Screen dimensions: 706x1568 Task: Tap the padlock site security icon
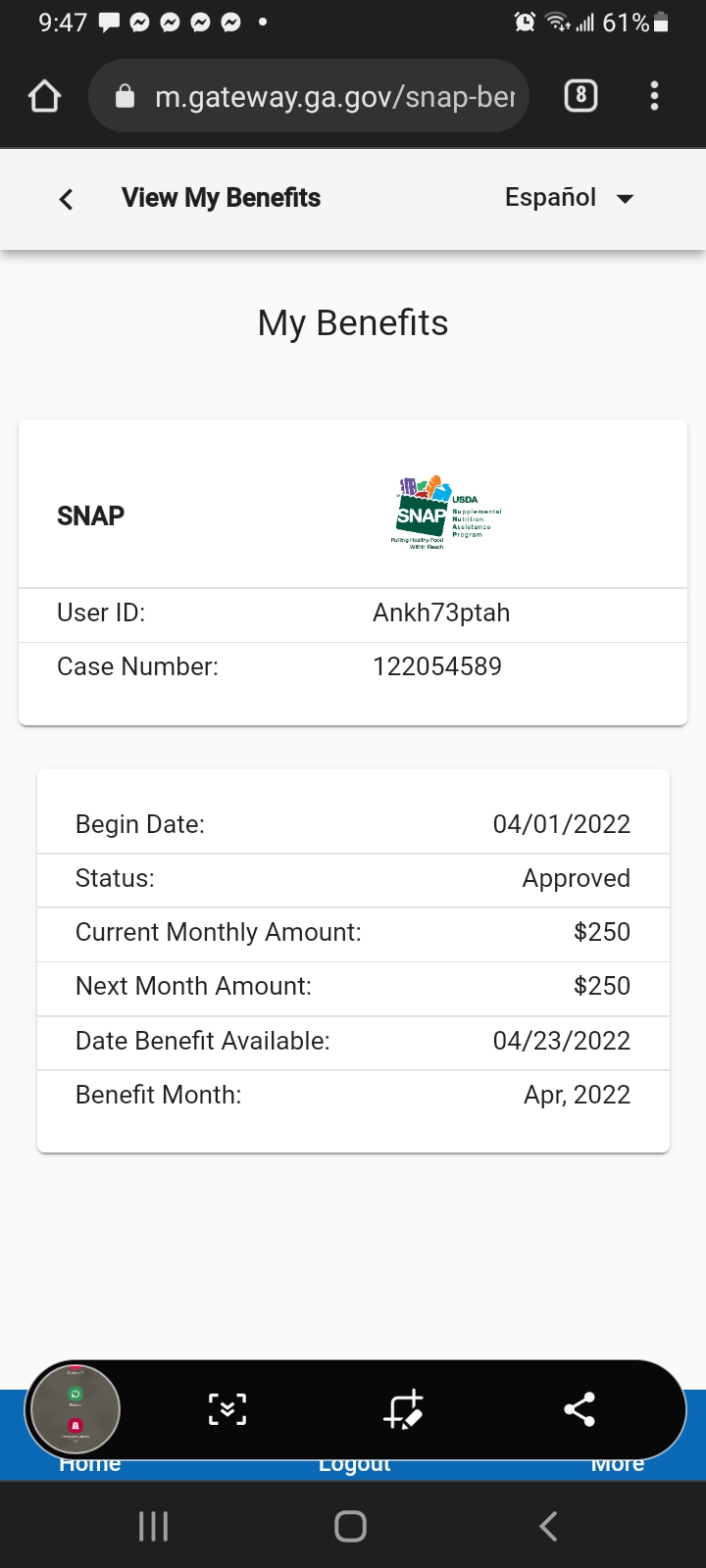point(125,95)
